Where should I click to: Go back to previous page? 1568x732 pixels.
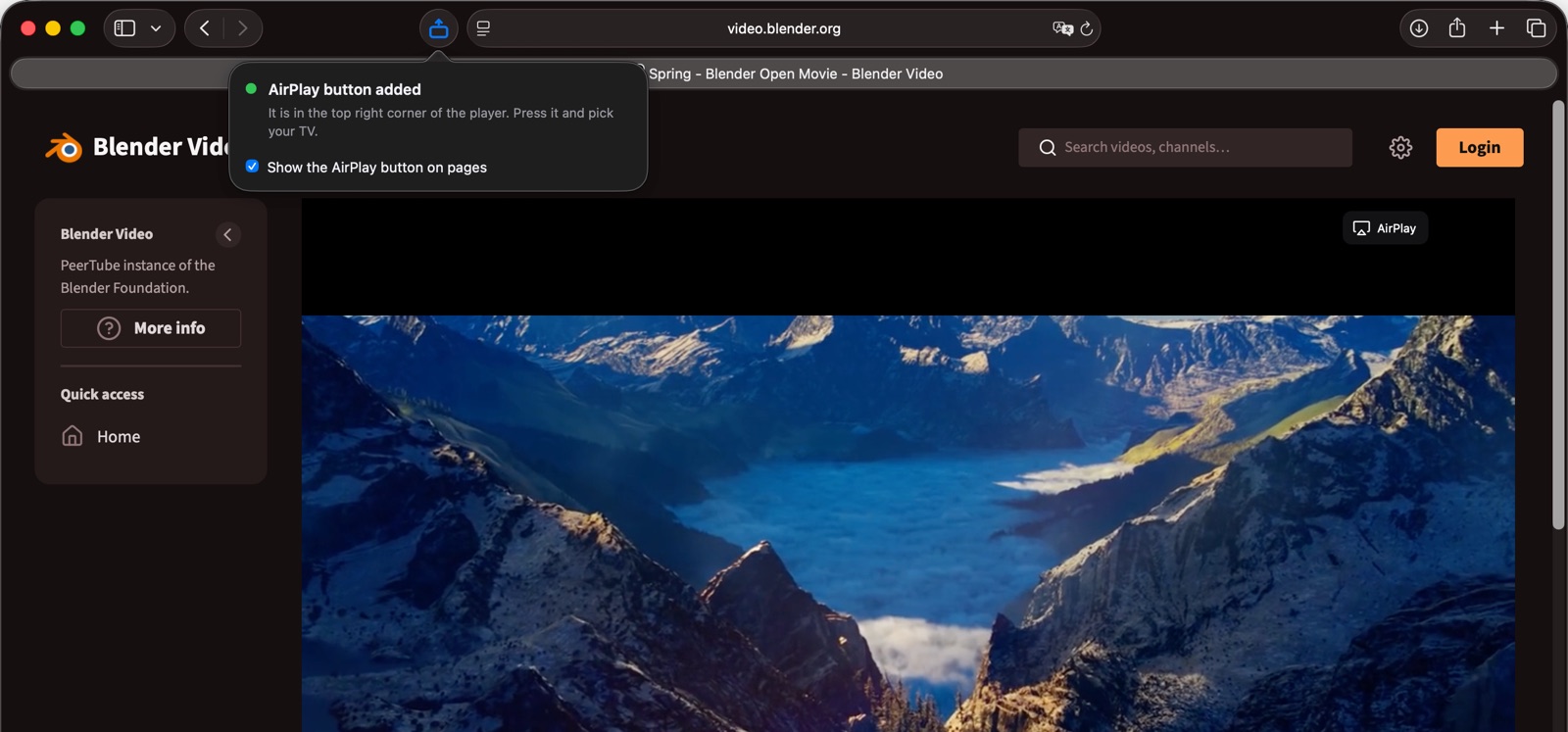(205, 28)
